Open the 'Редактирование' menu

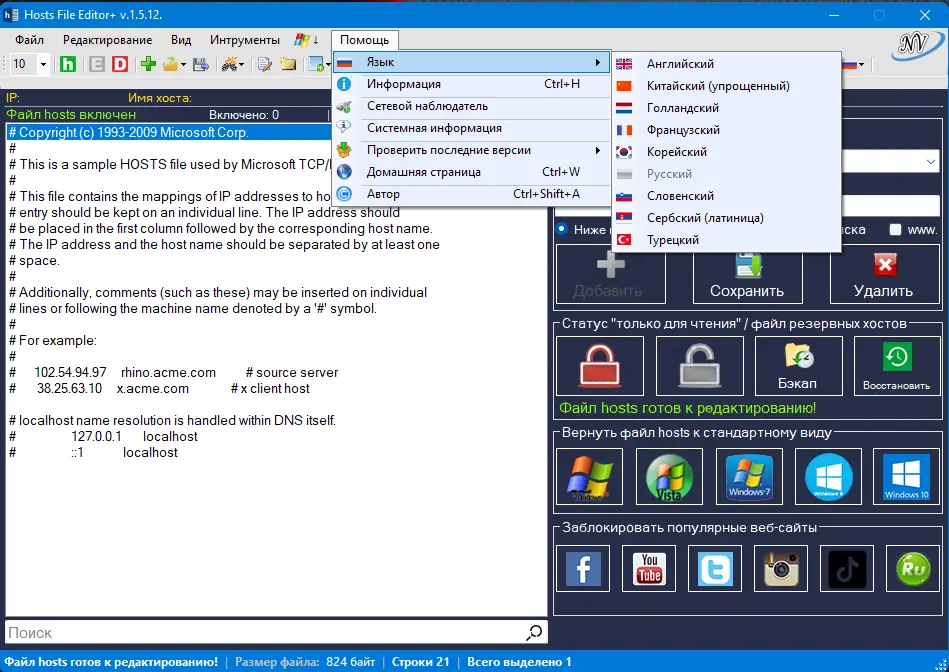point(108,40)
